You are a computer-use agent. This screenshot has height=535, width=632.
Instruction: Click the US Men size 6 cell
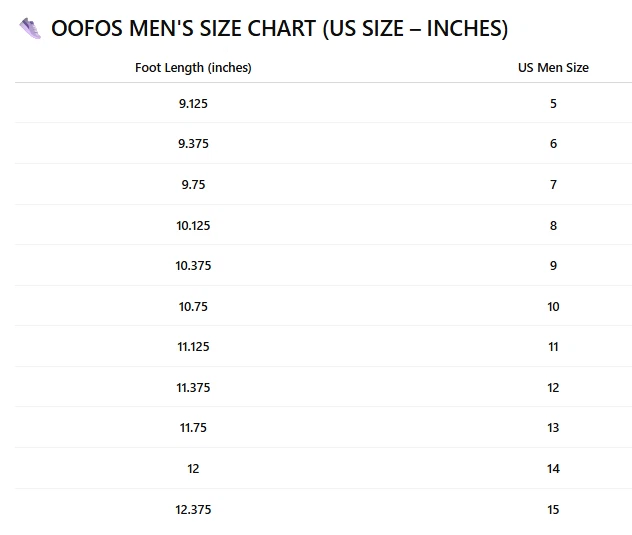pos(553,144)
